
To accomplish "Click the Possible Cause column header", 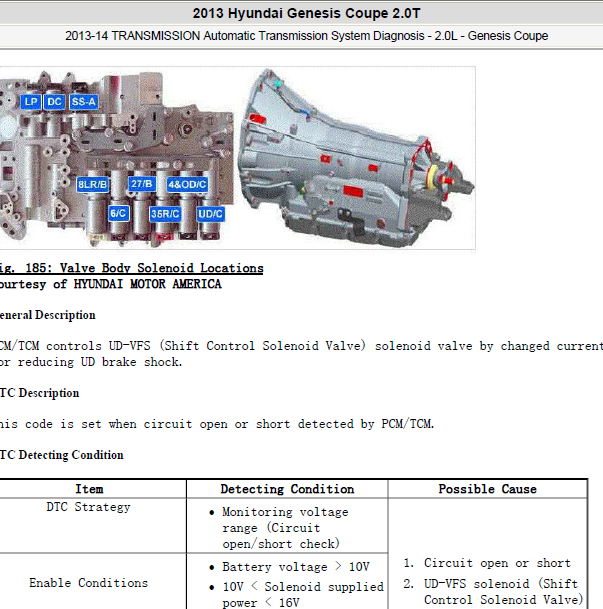I will [x=487, y=489].
